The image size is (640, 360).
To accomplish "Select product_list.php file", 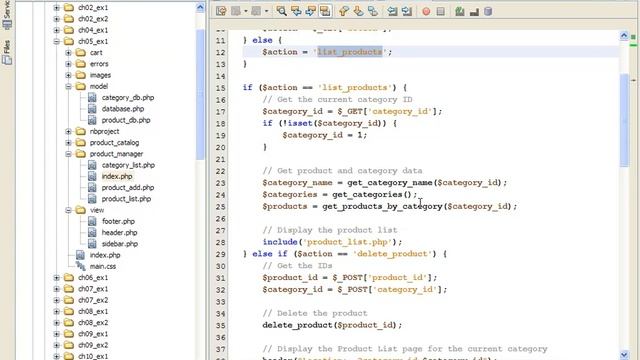I will tap(126, 199).
